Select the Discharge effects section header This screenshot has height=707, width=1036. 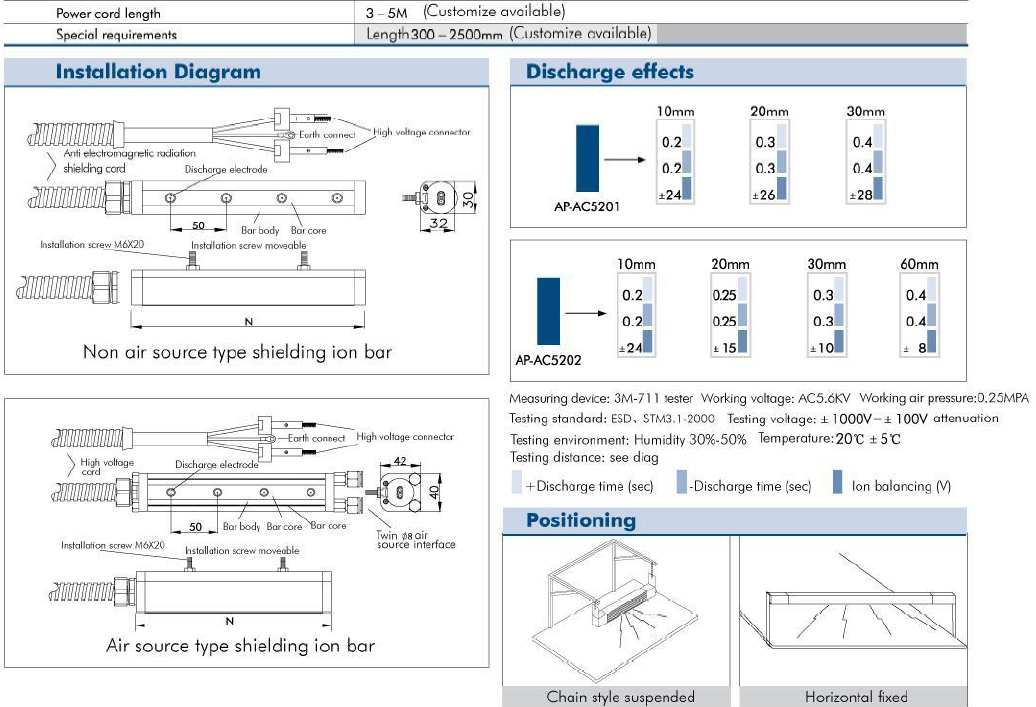pos(609,72)
